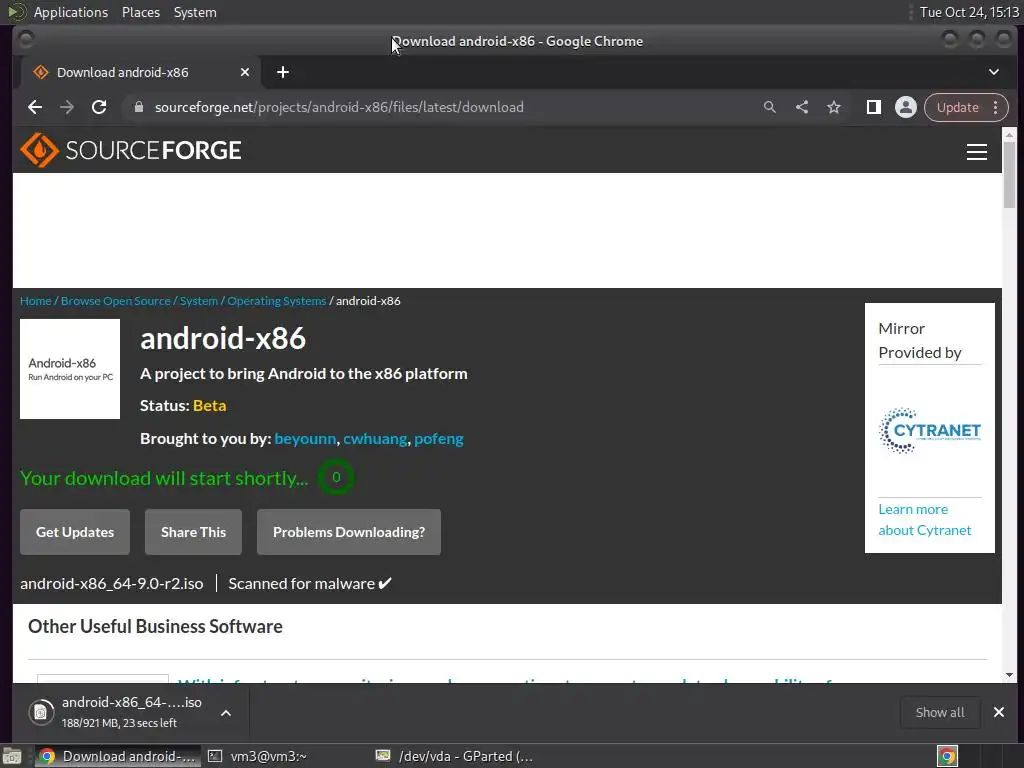The width and height of the screenshot is (1024, 768).
Task: Click the scrollbar down arrow
Action: click(1009, 675)
